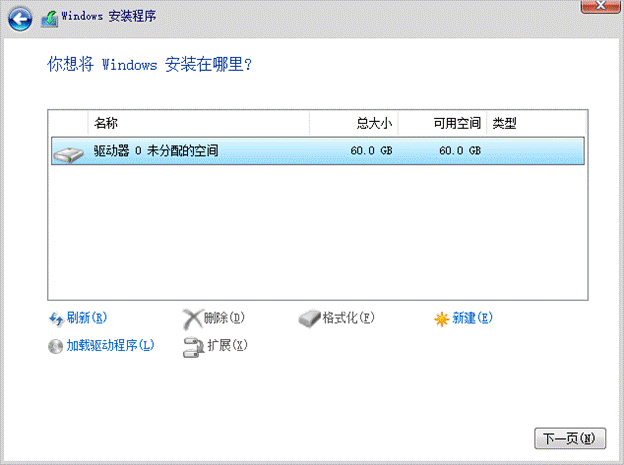
Task: Click the 60.0 GB total size cell
Action: click(x=371, y=150)
